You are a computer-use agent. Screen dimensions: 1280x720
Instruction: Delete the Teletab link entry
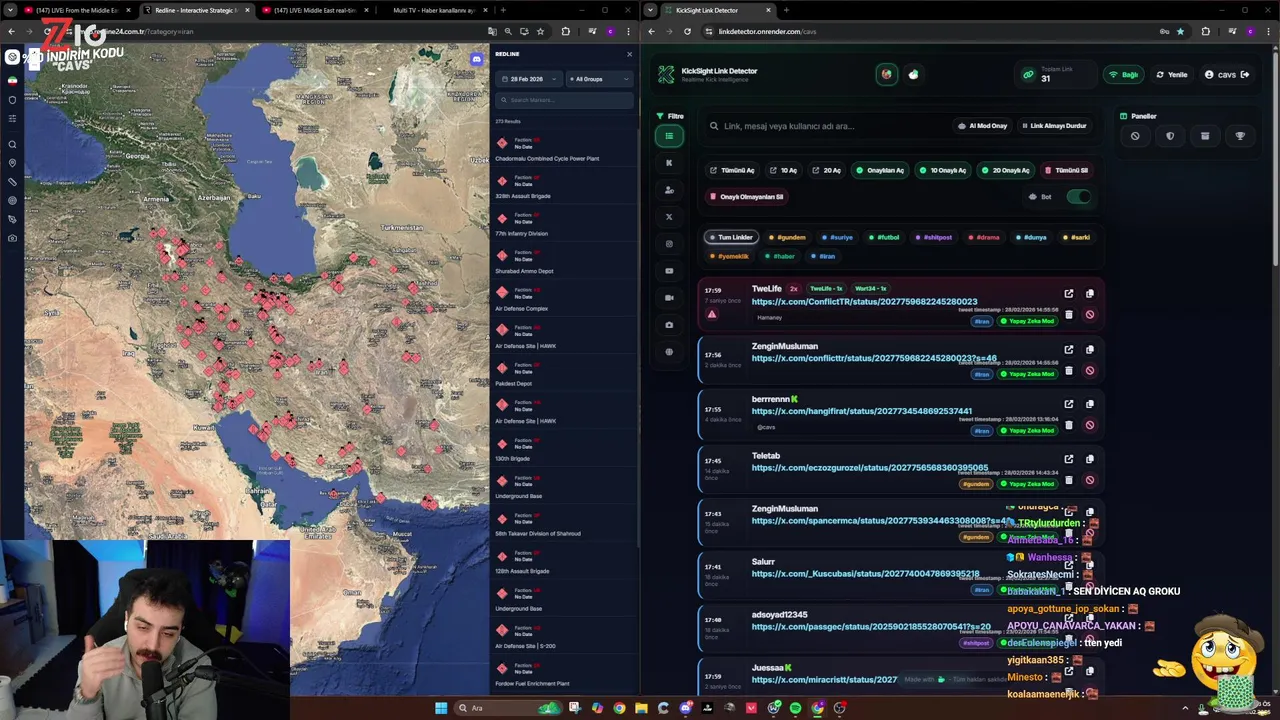1069,480
